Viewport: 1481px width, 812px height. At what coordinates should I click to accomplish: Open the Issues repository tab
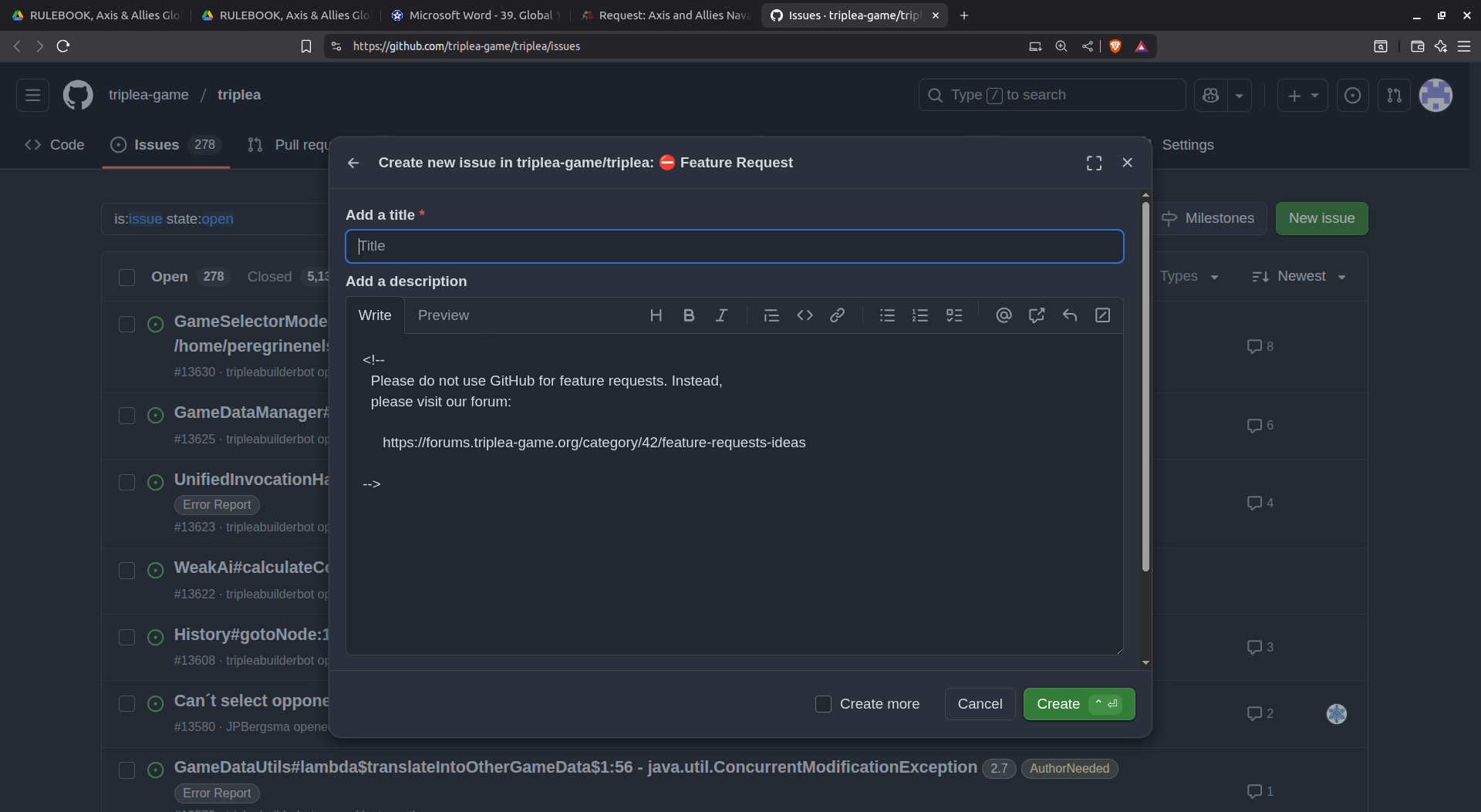point(166,145)
